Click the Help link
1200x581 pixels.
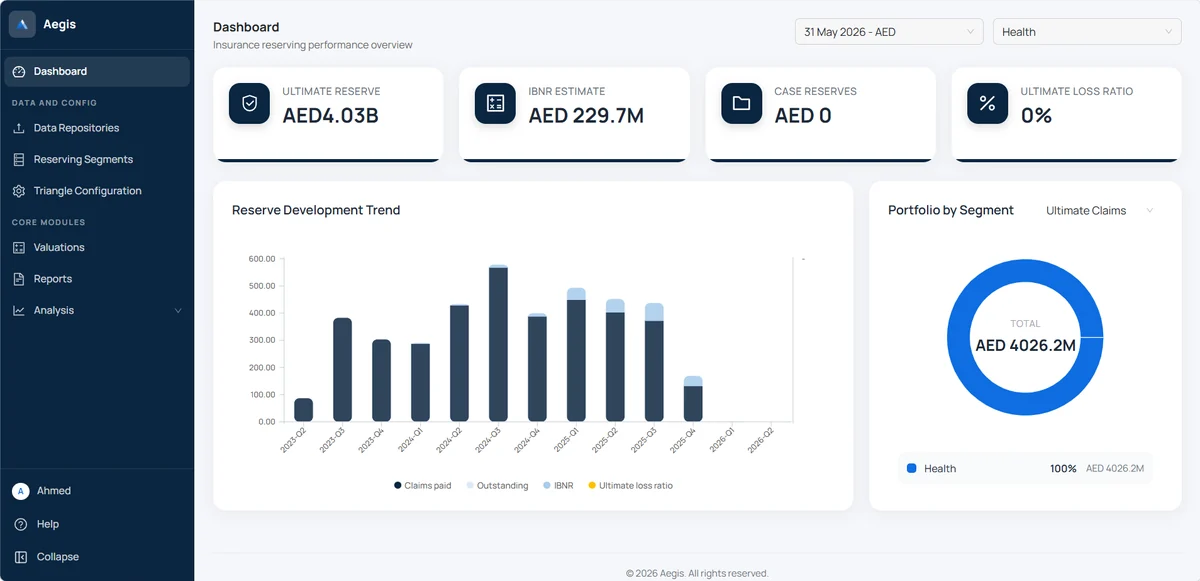point(48,524)
